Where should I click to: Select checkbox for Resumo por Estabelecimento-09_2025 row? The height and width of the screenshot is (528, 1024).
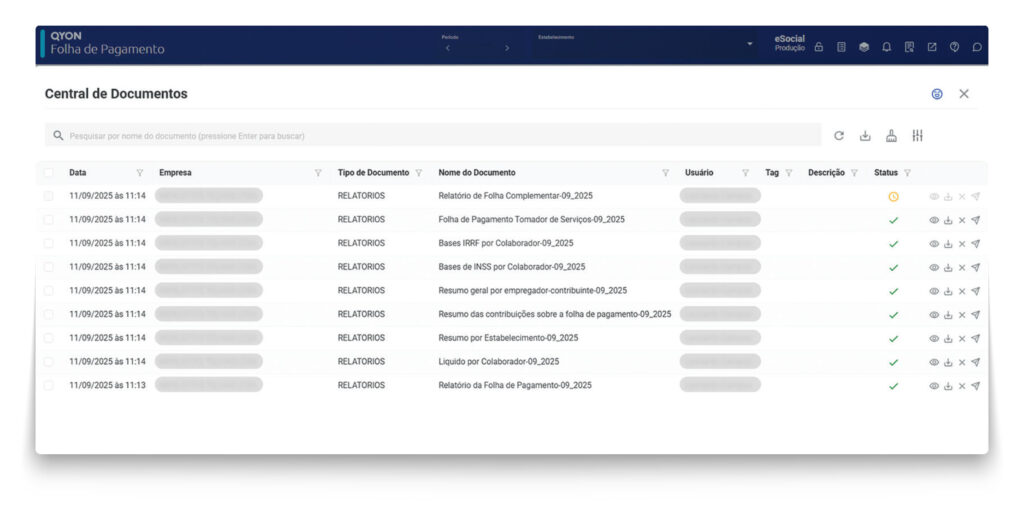pos(49,338)
